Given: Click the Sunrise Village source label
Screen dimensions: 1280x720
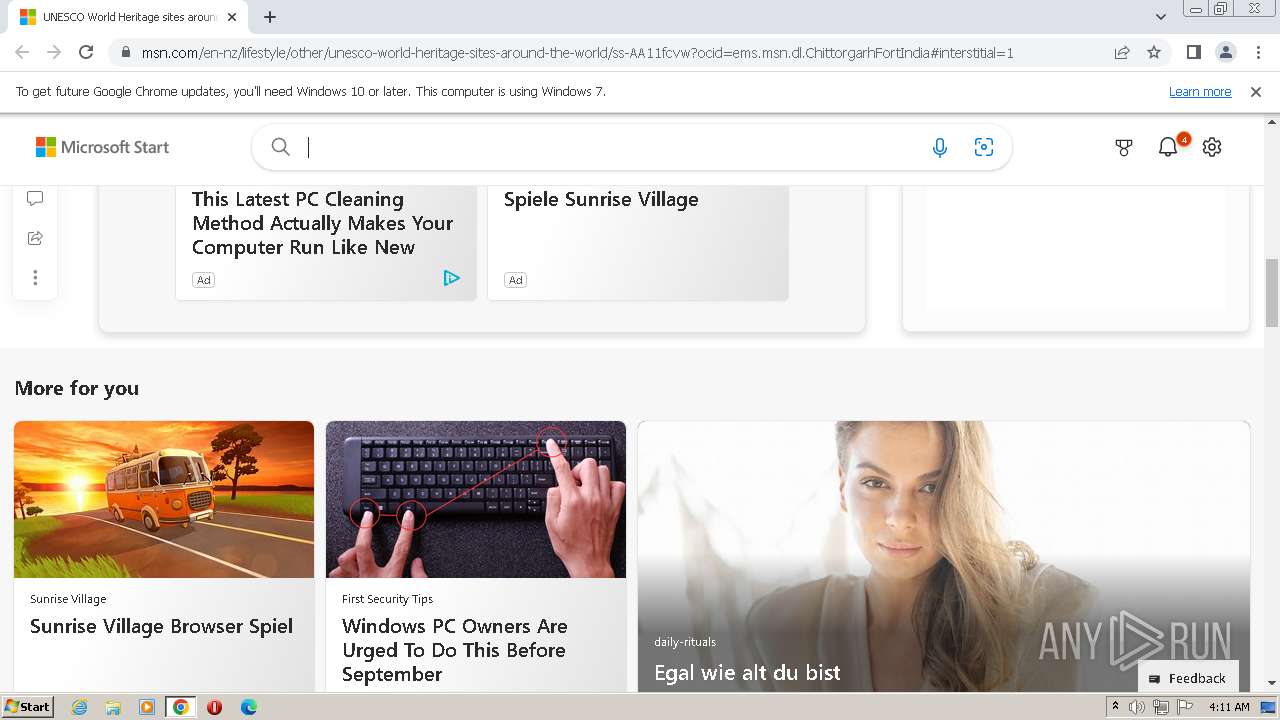Looking at the screenshot, I should point(68,599).
